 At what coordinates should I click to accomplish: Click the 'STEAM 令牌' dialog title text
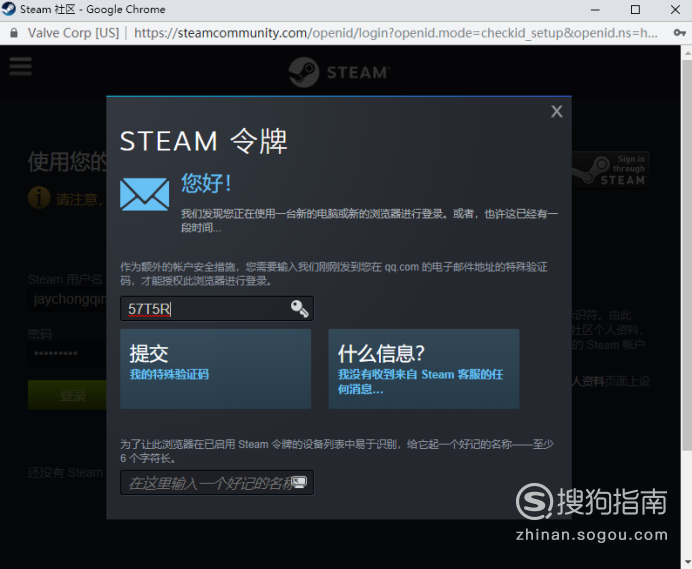203,141
